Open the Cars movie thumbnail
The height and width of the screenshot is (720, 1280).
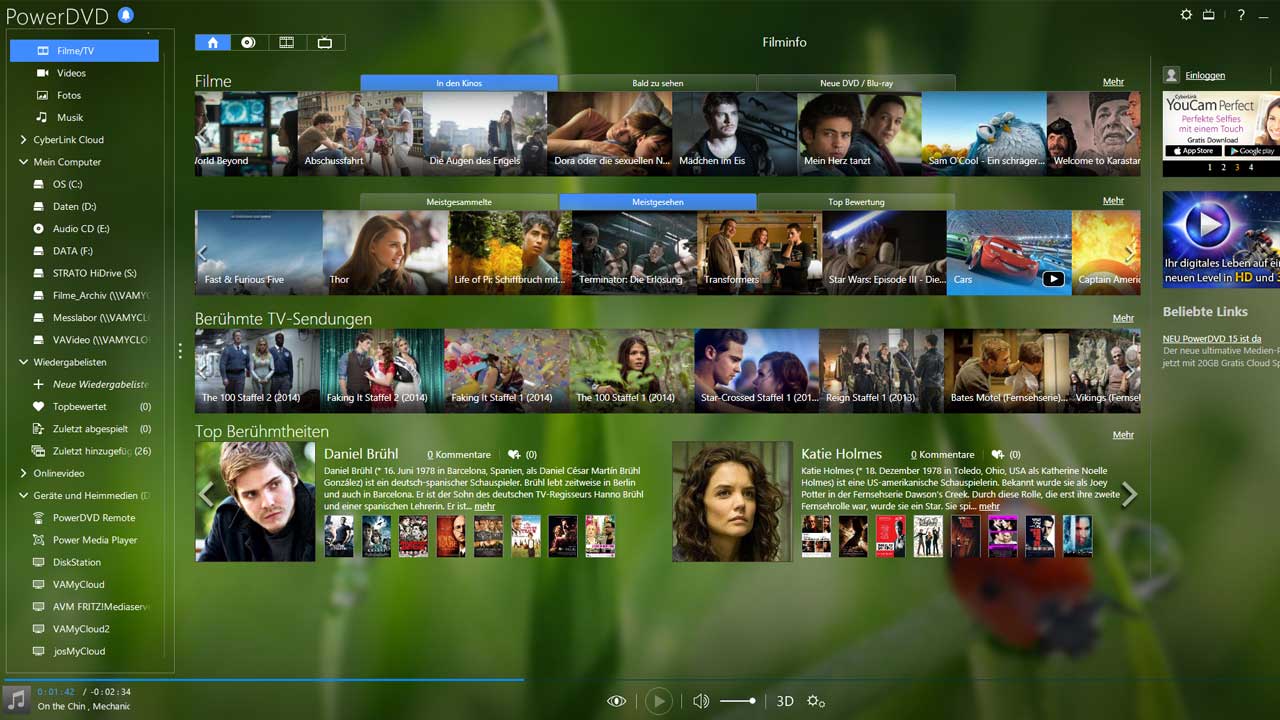1008,252
